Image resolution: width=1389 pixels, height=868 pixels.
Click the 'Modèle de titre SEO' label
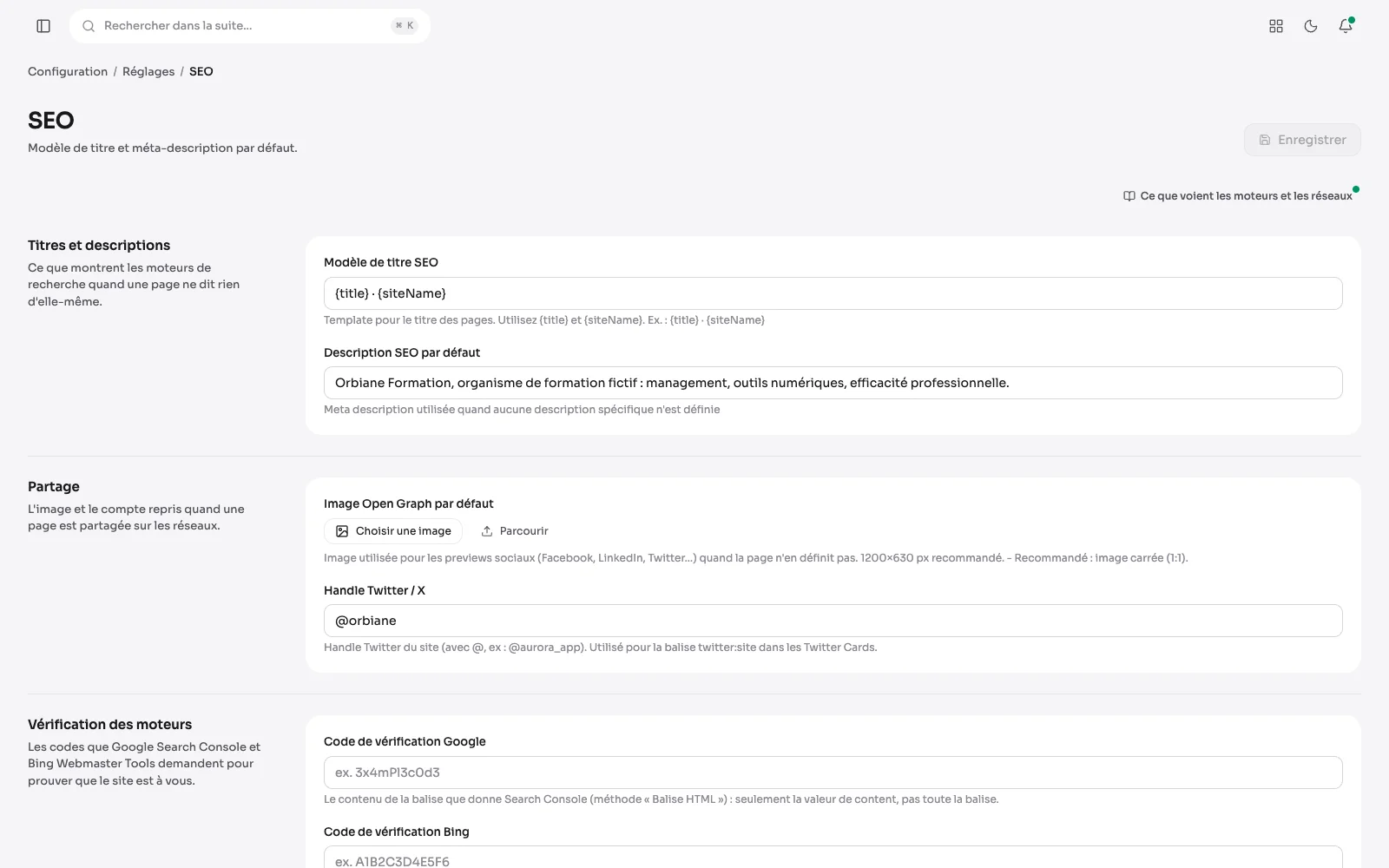coord(381,262)
